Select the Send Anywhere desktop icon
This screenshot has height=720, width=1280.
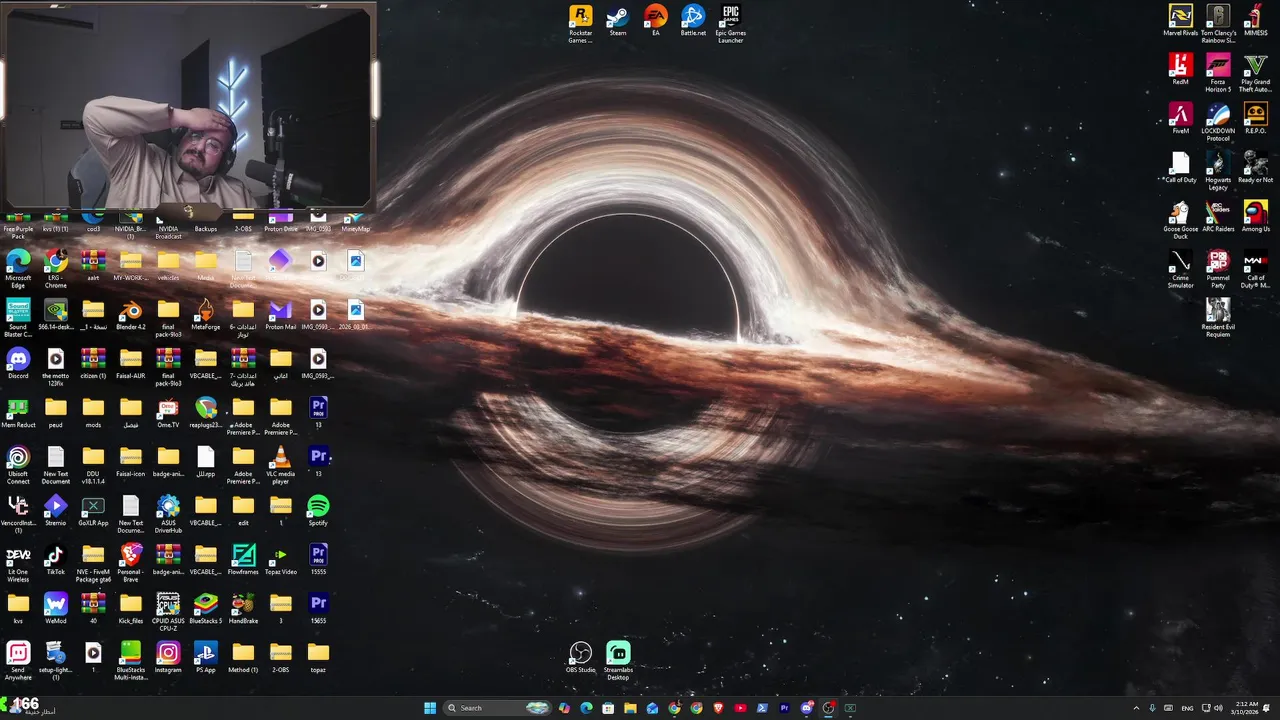click(18, 660)
